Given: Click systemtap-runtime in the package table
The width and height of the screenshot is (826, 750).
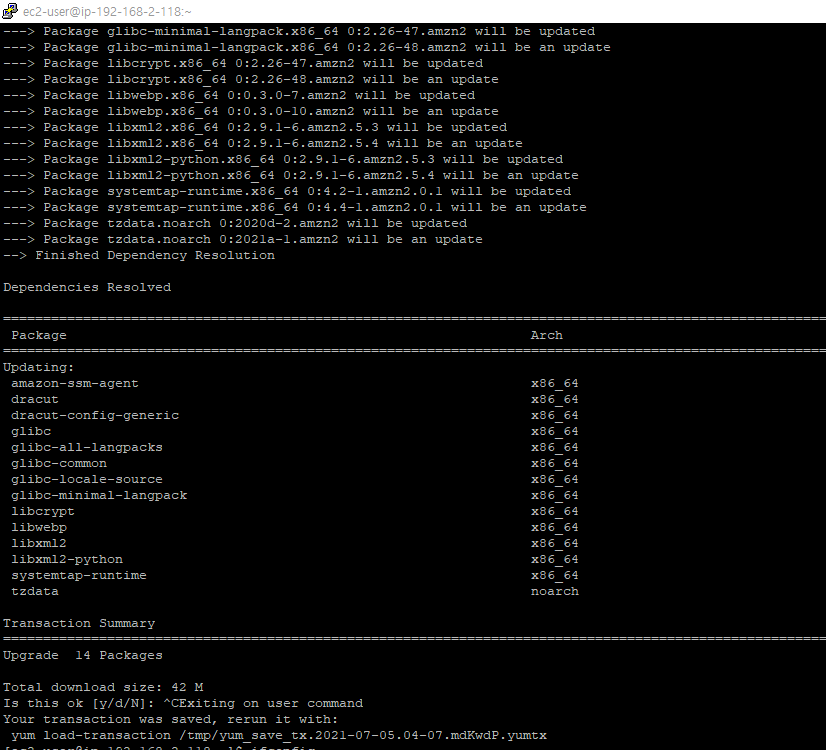Looking at the screenshot, I should coord(79,575).
